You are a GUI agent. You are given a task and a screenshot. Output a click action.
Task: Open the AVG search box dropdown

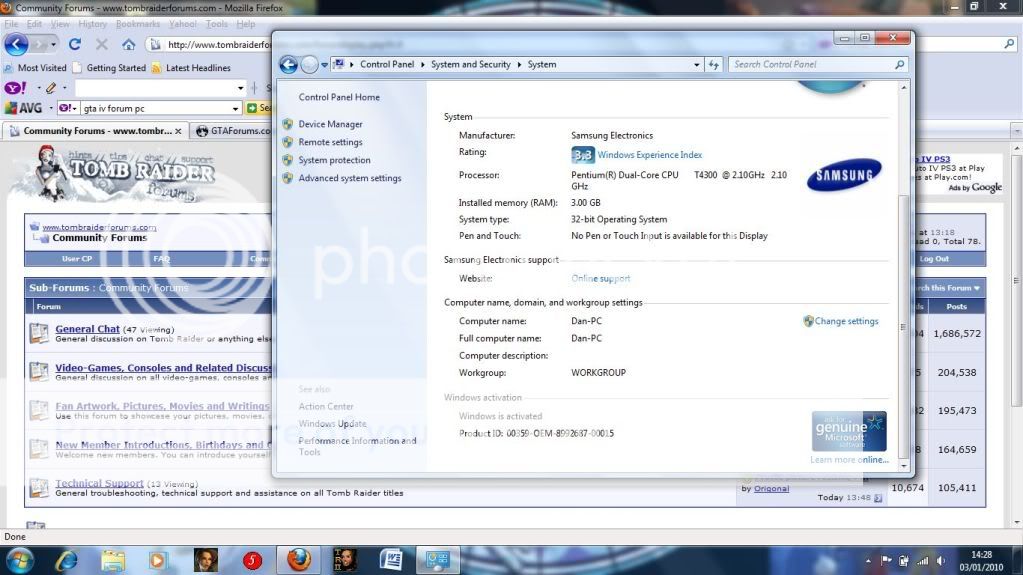tap(237, 108)
